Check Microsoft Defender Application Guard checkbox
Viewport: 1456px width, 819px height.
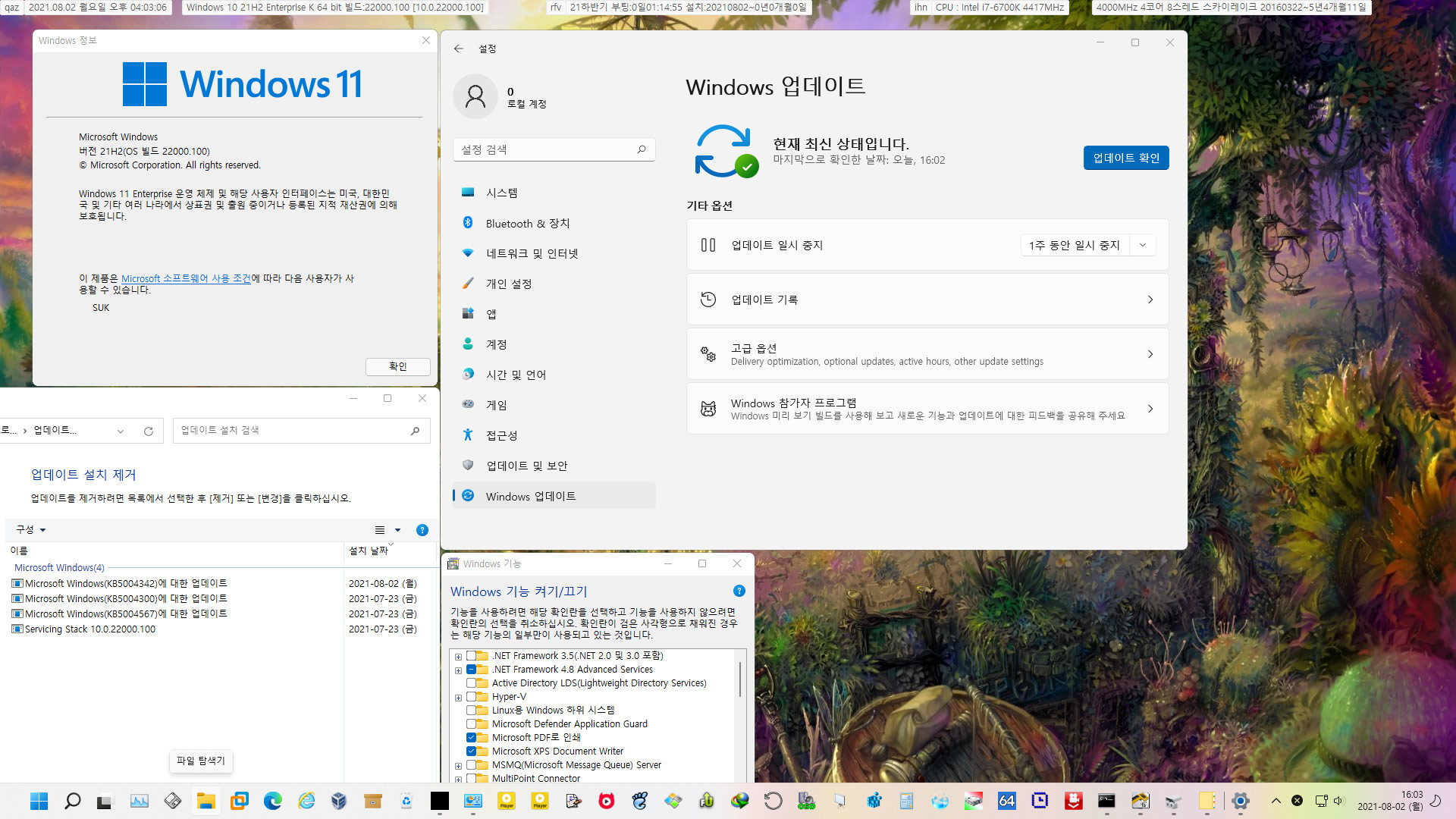[x=471, y=724]
